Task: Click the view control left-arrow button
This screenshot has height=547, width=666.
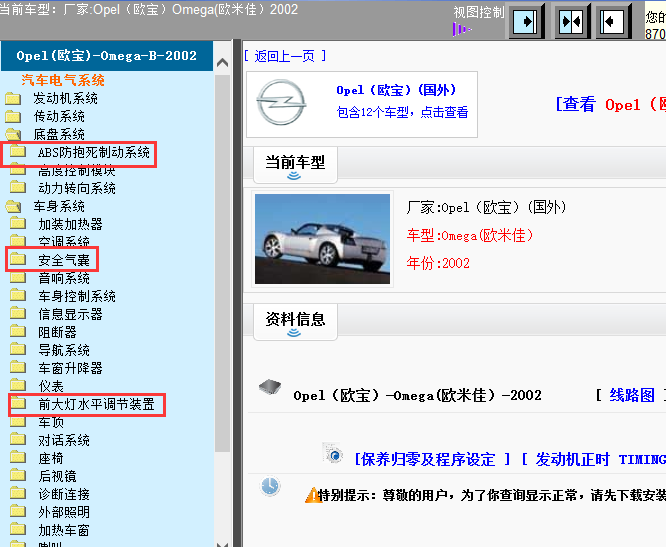Action: tap(613, 21)
